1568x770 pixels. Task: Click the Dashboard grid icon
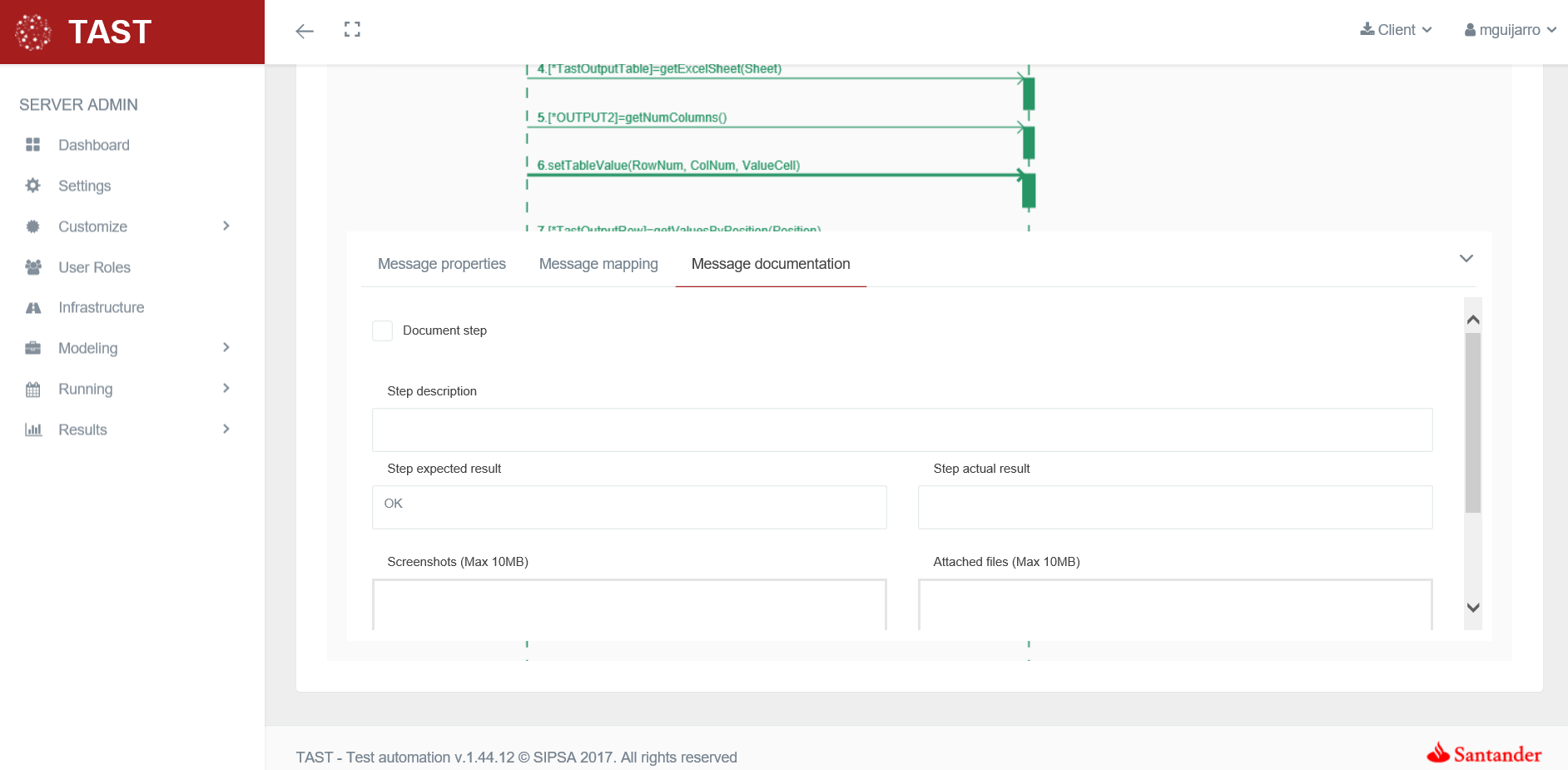point(33,145)
